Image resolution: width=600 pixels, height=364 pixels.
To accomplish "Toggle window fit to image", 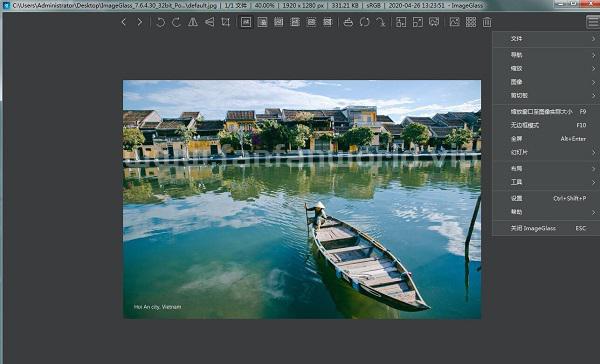I will point(401,22).
